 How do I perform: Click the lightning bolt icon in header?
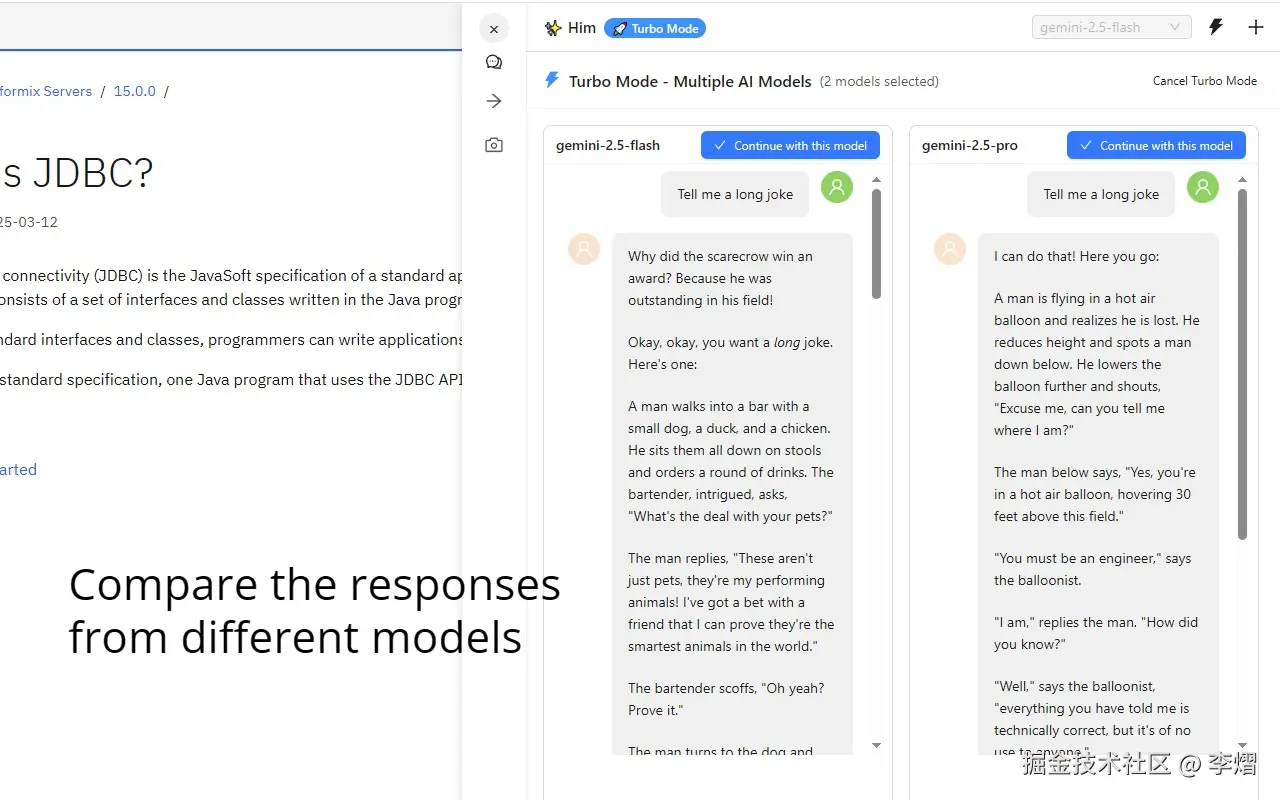click(1216, 27)
